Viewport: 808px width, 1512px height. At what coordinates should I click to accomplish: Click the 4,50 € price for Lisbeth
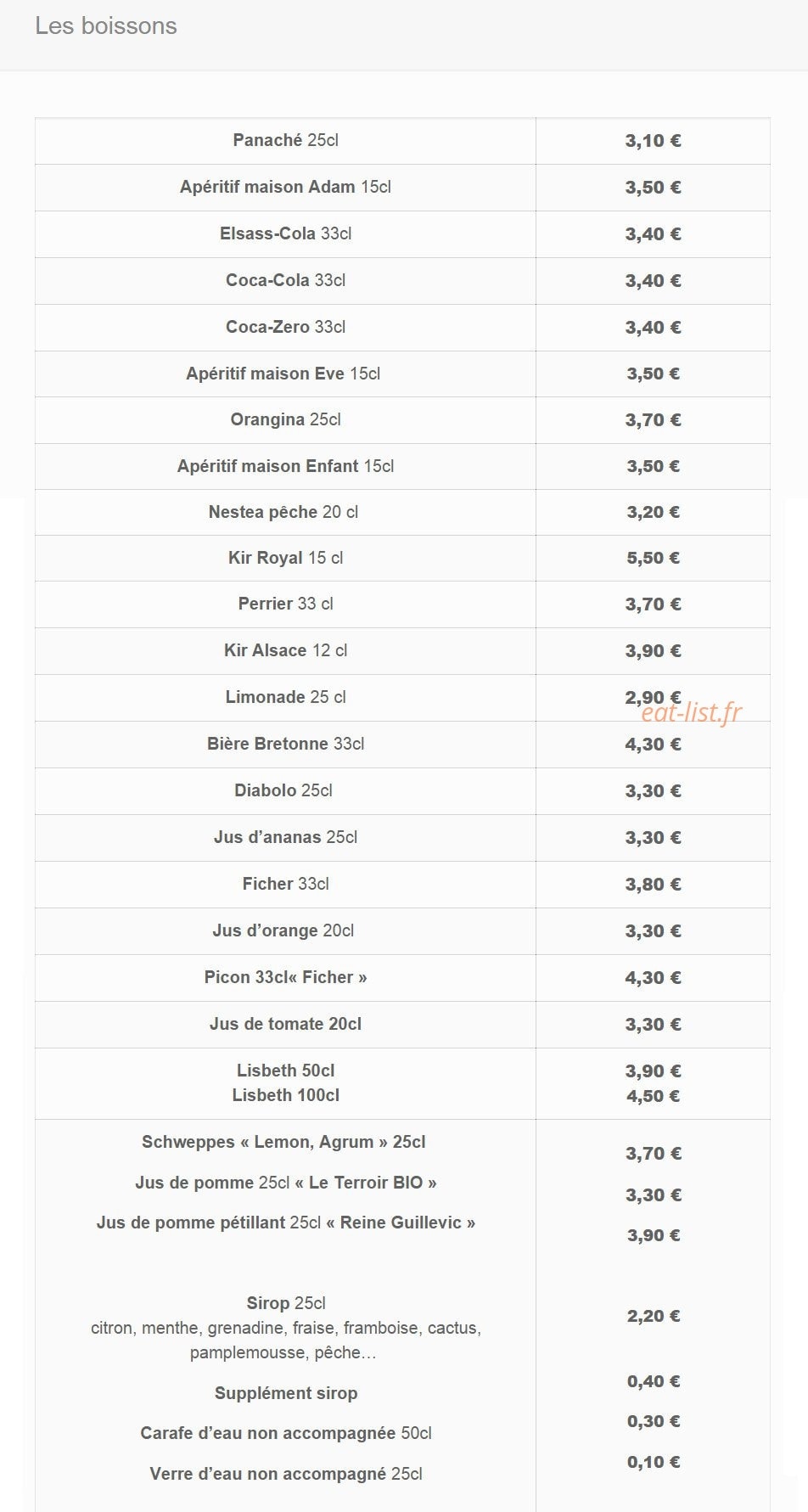tap(653, 1096)
